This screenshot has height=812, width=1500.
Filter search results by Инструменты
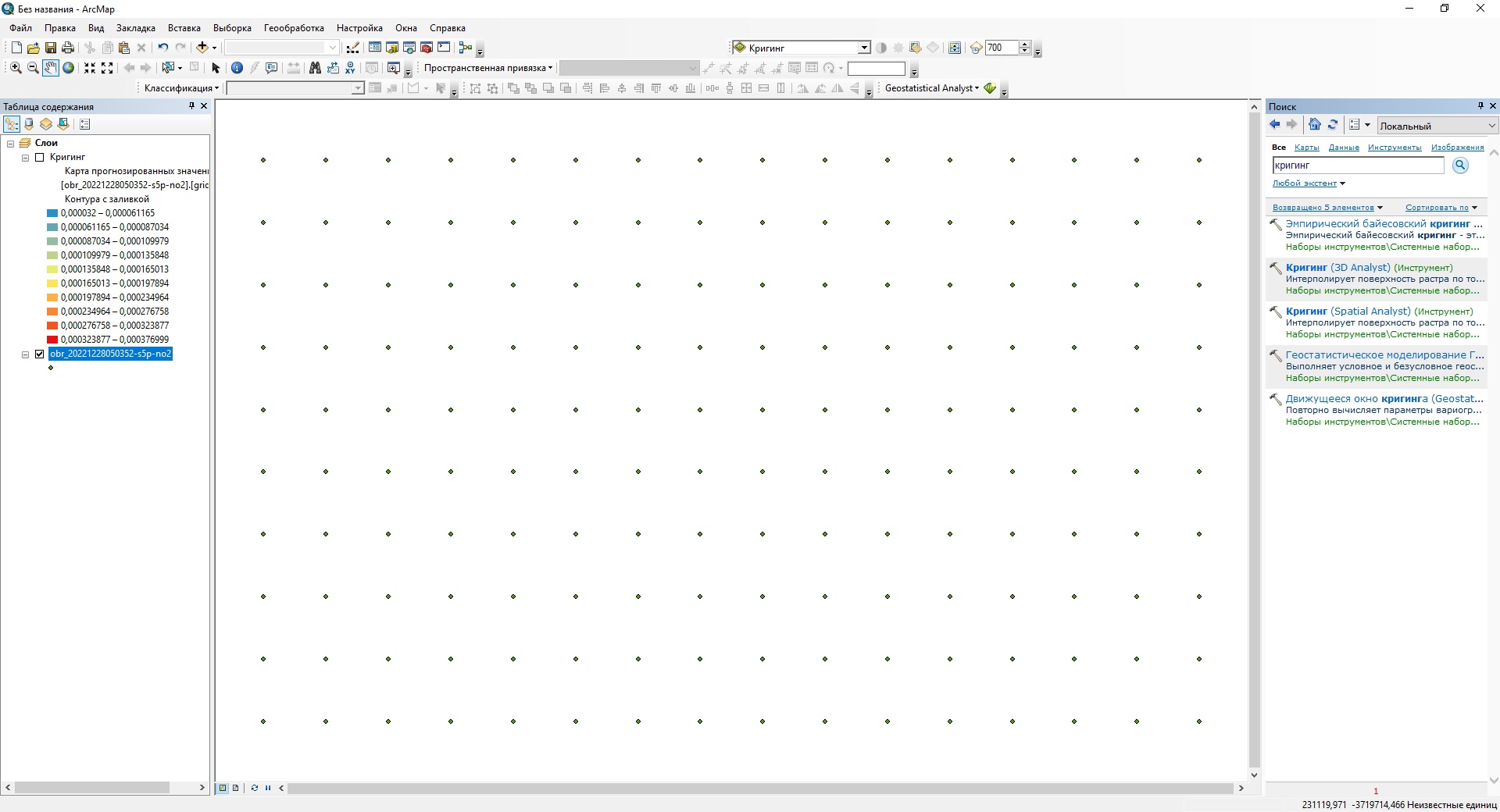tap(1395, 147)
